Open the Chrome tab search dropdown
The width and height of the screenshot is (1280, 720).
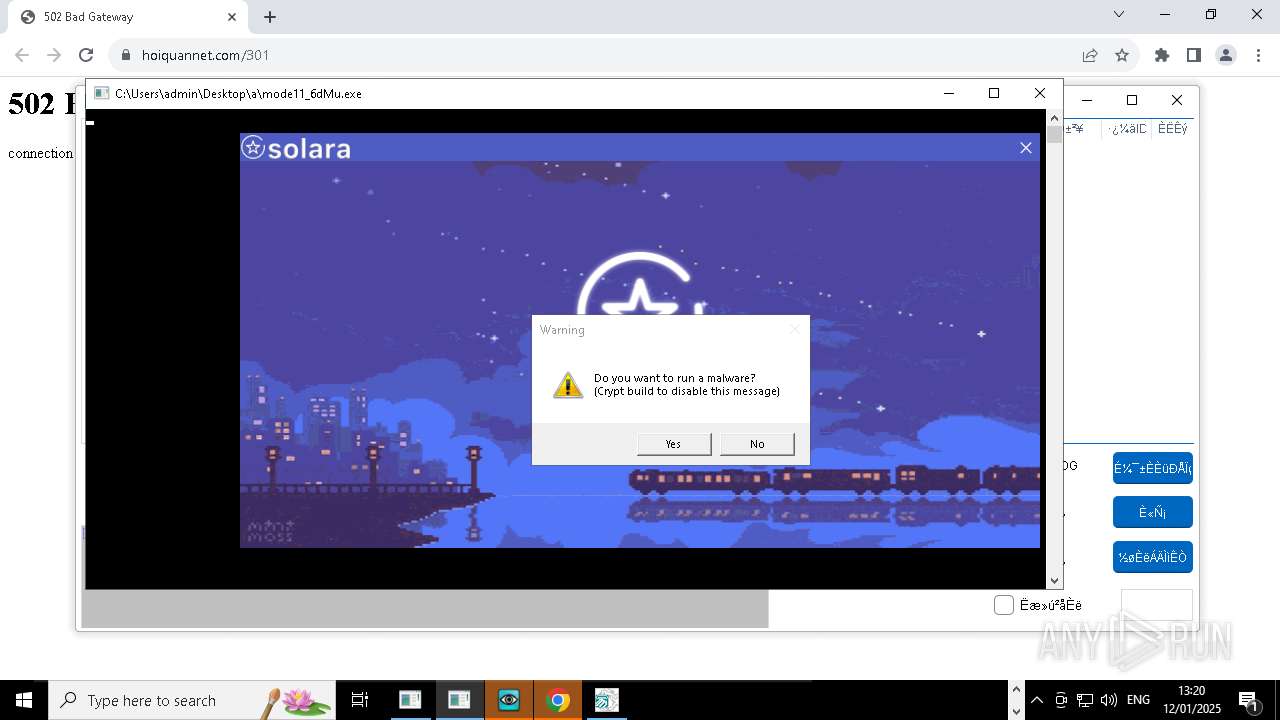point(1119,14)
